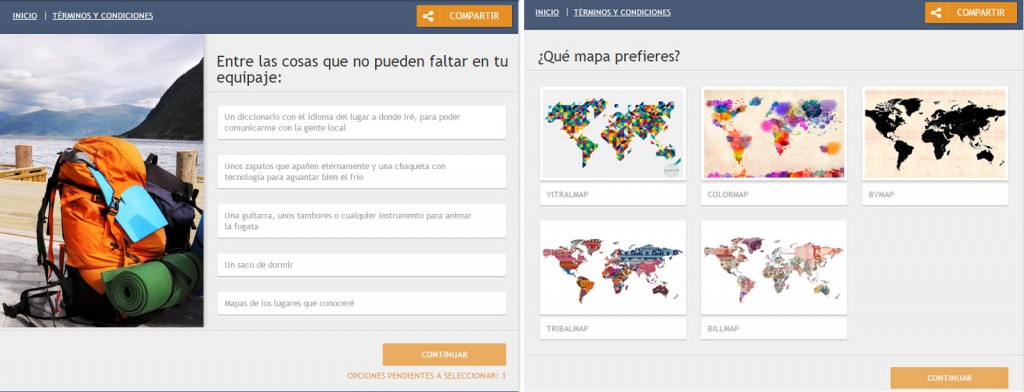Open INICIO link in left panel

coord(25,16)
